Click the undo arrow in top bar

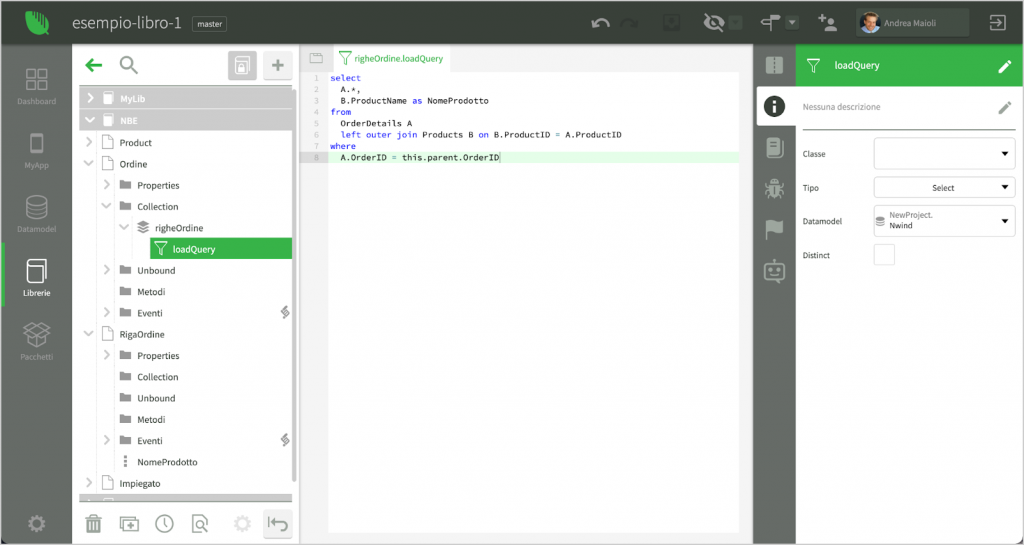[600, 23]
